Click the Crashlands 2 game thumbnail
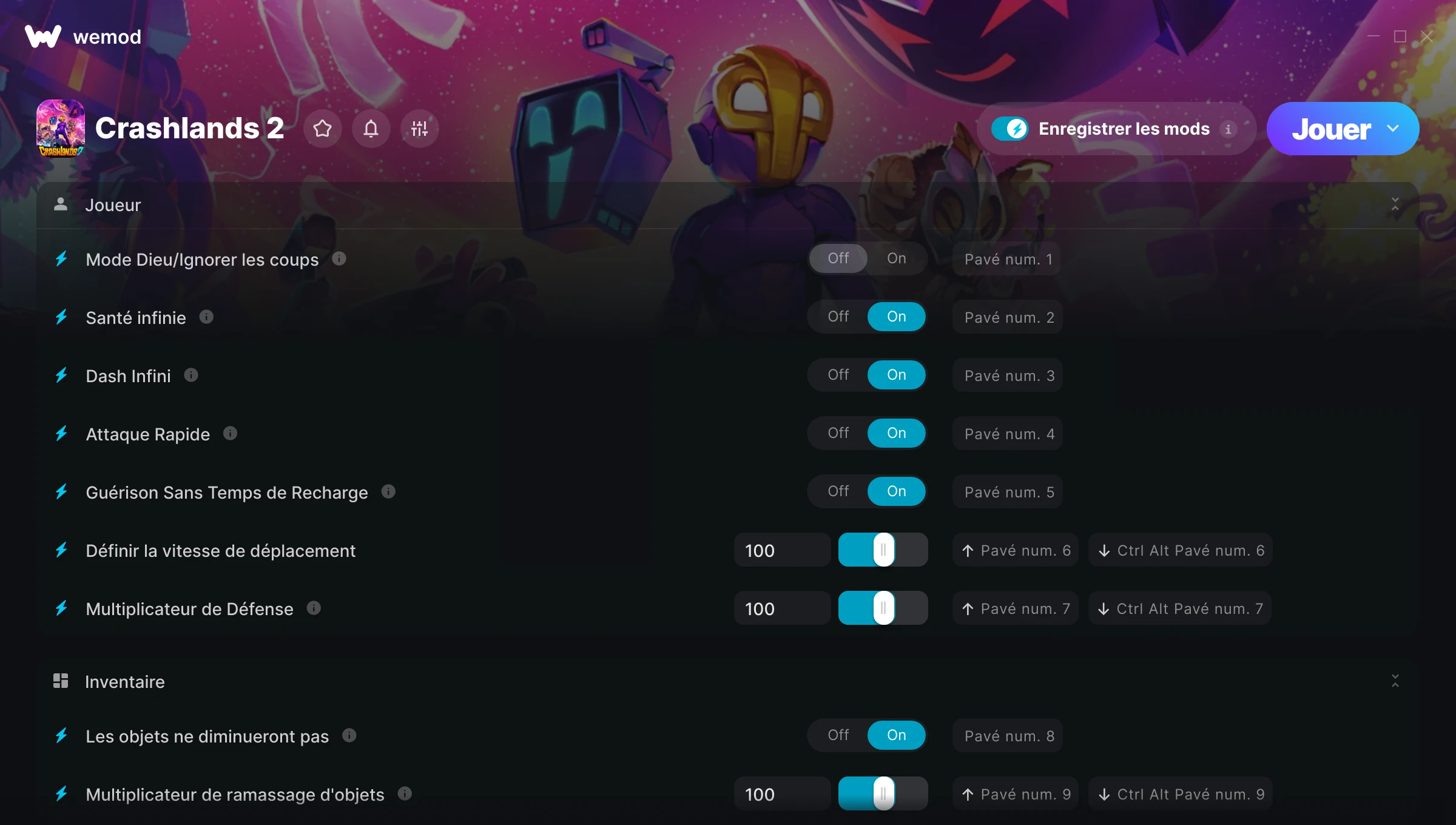1456x825 pixels. tap(61, 128)
